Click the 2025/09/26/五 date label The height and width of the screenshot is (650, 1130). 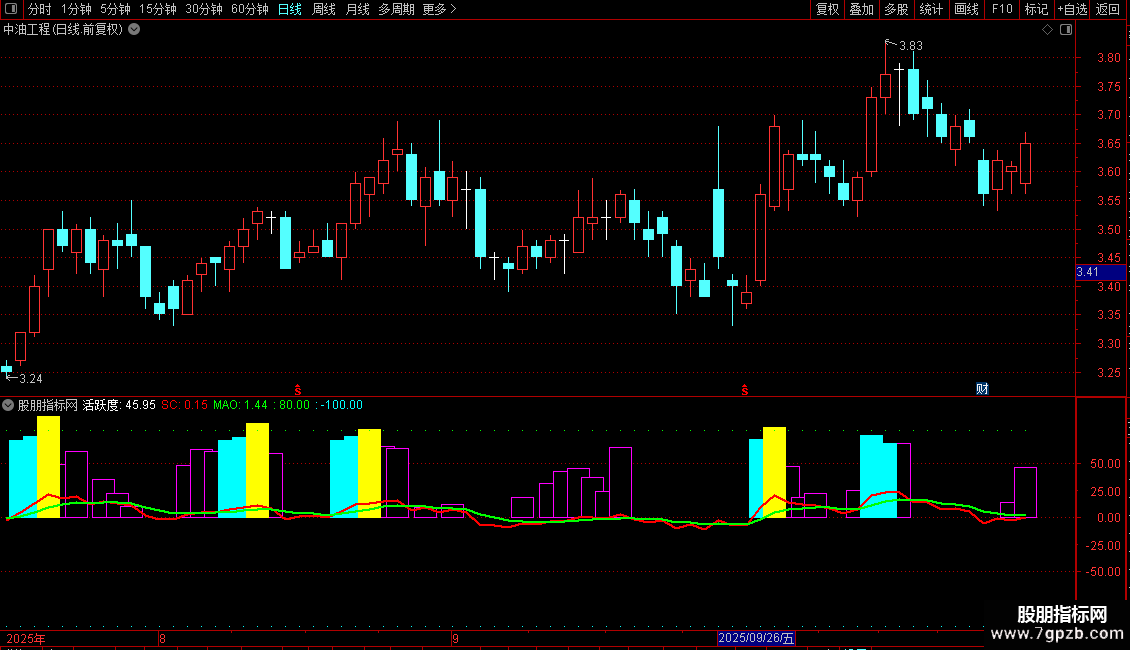point(756,638)
